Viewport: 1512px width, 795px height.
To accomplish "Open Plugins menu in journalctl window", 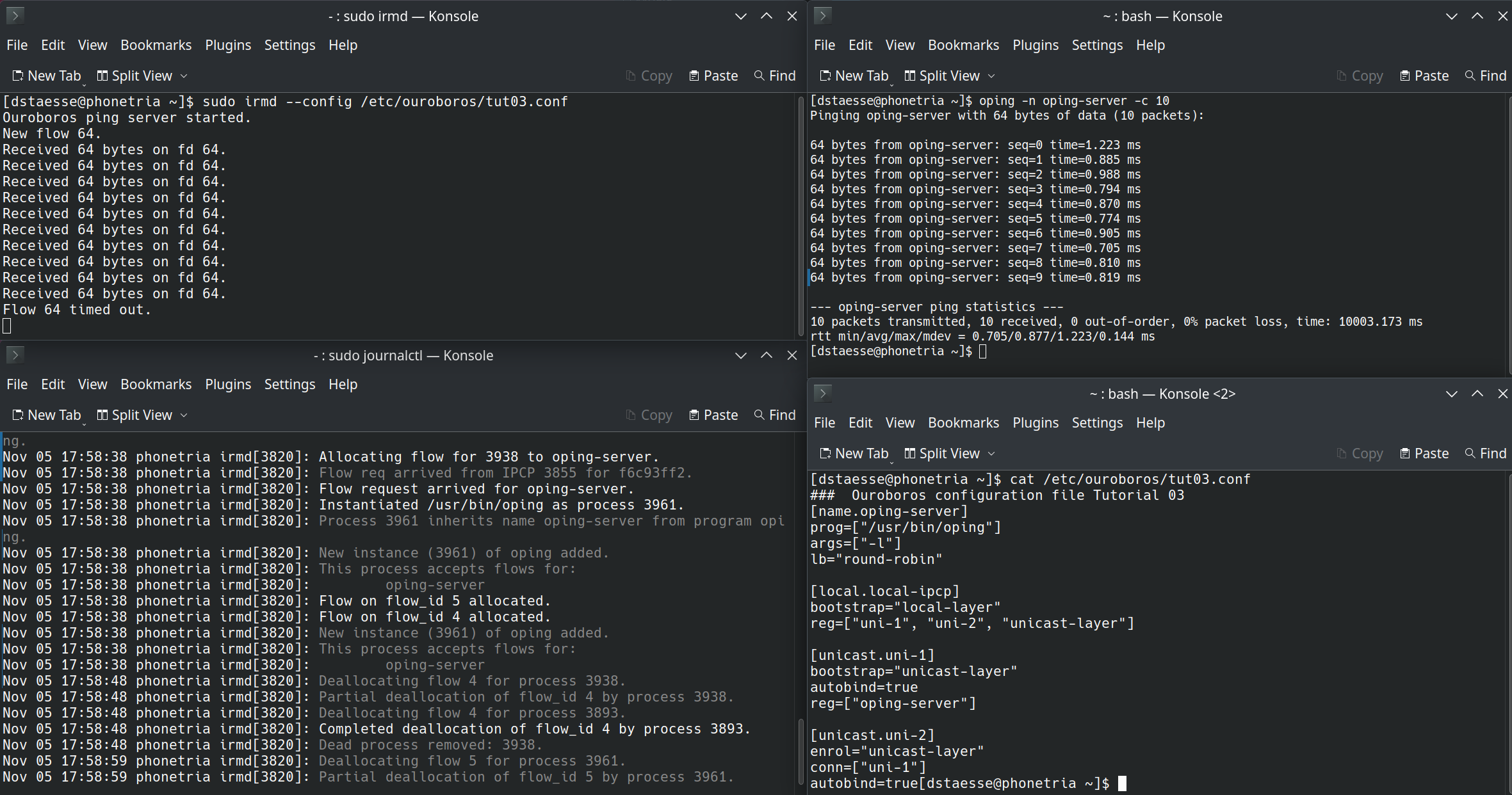I will click(228, 385).
